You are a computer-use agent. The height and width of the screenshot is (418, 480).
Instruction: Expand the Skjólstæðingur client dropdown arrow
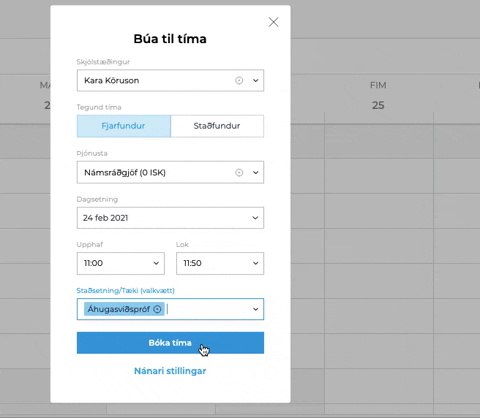point(255,80)
